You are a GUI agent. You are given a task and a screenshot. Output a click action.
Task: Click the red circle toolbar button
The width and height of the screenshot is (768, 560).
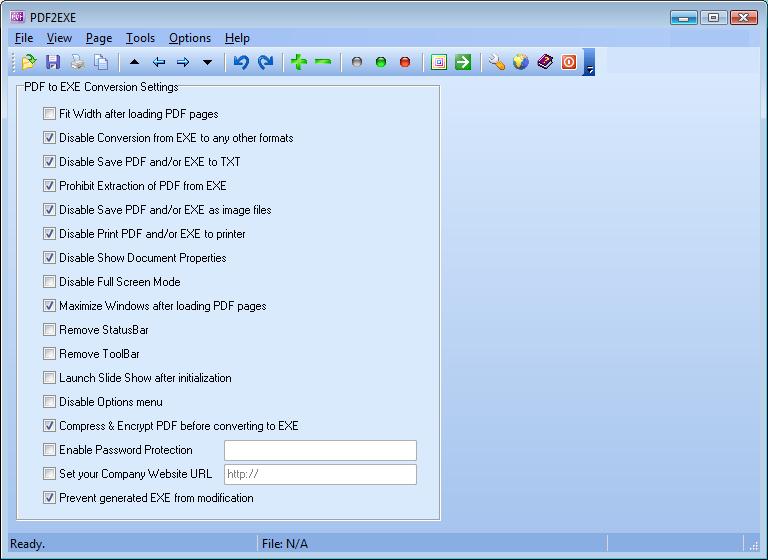click(405, 62)
